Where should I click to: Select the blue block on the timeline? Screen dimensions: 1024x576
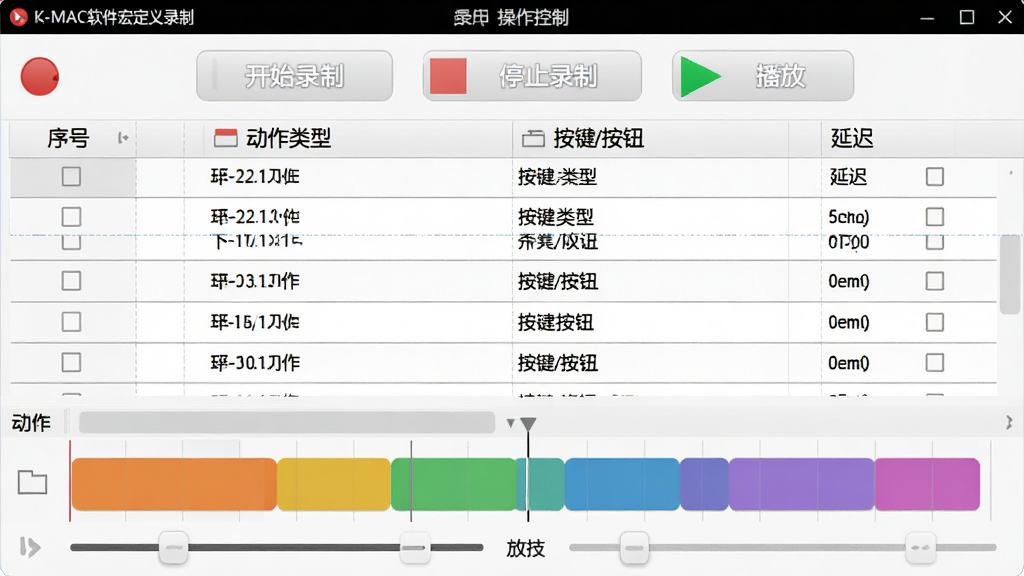click(x=622, y=484)
